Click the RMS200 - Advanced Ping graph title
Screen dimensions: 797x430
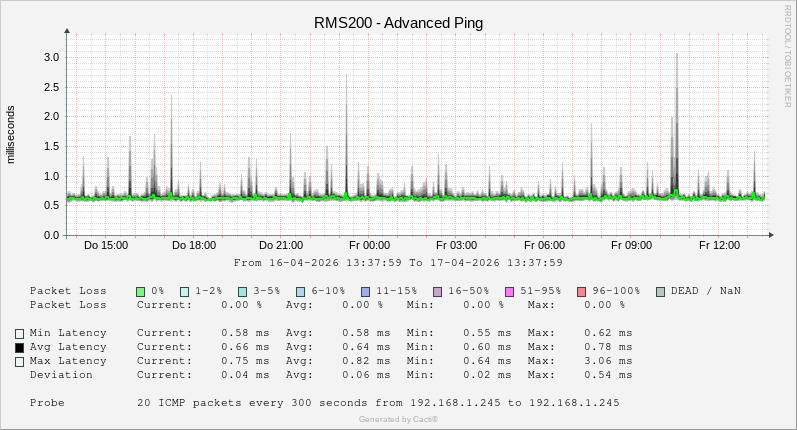pos(398,22)
